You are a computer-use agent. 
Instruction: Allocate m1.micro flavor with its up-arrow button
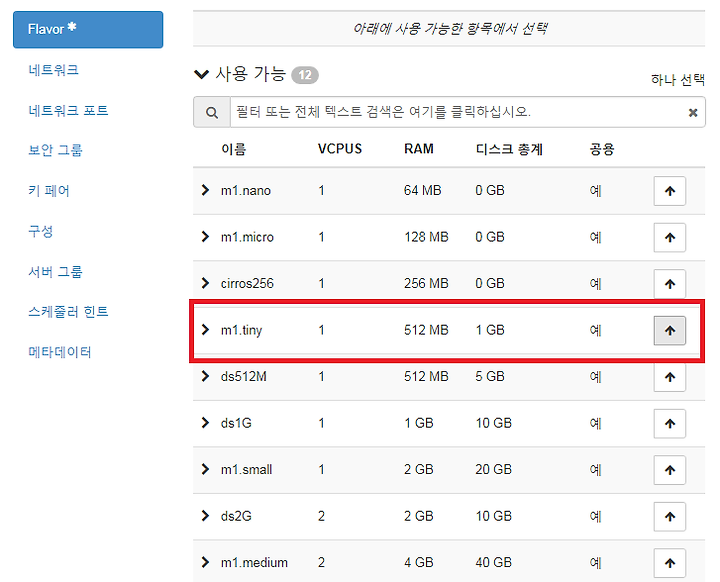click(x=669, y=237)
